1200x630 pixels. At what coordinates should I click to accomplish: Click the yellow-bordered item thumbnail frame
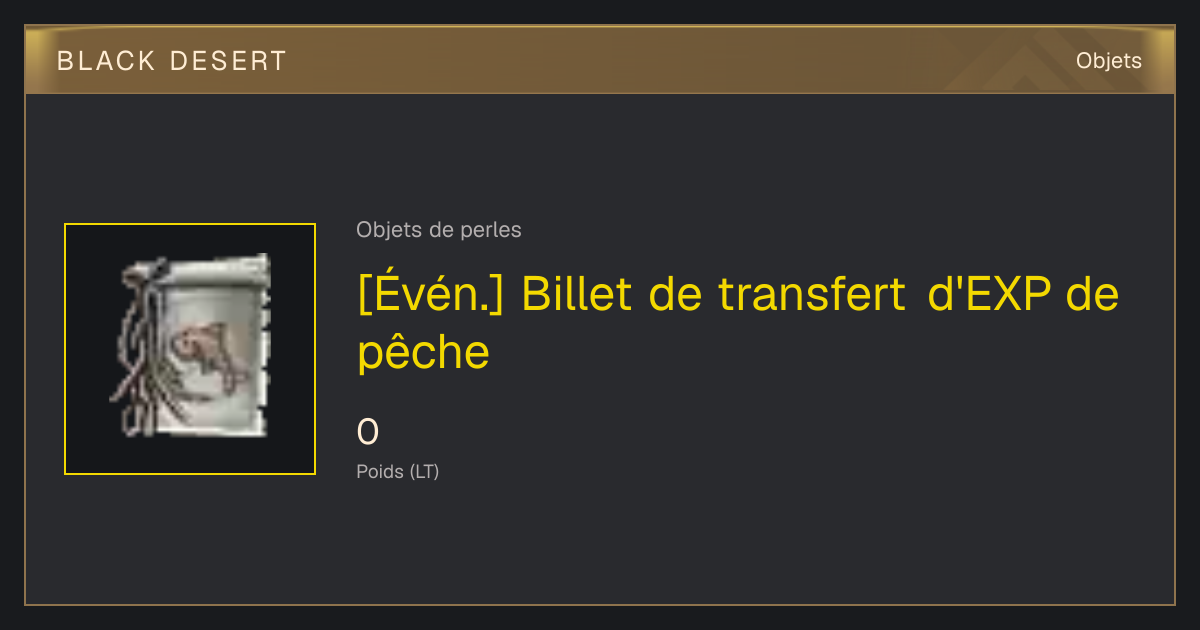190,349
